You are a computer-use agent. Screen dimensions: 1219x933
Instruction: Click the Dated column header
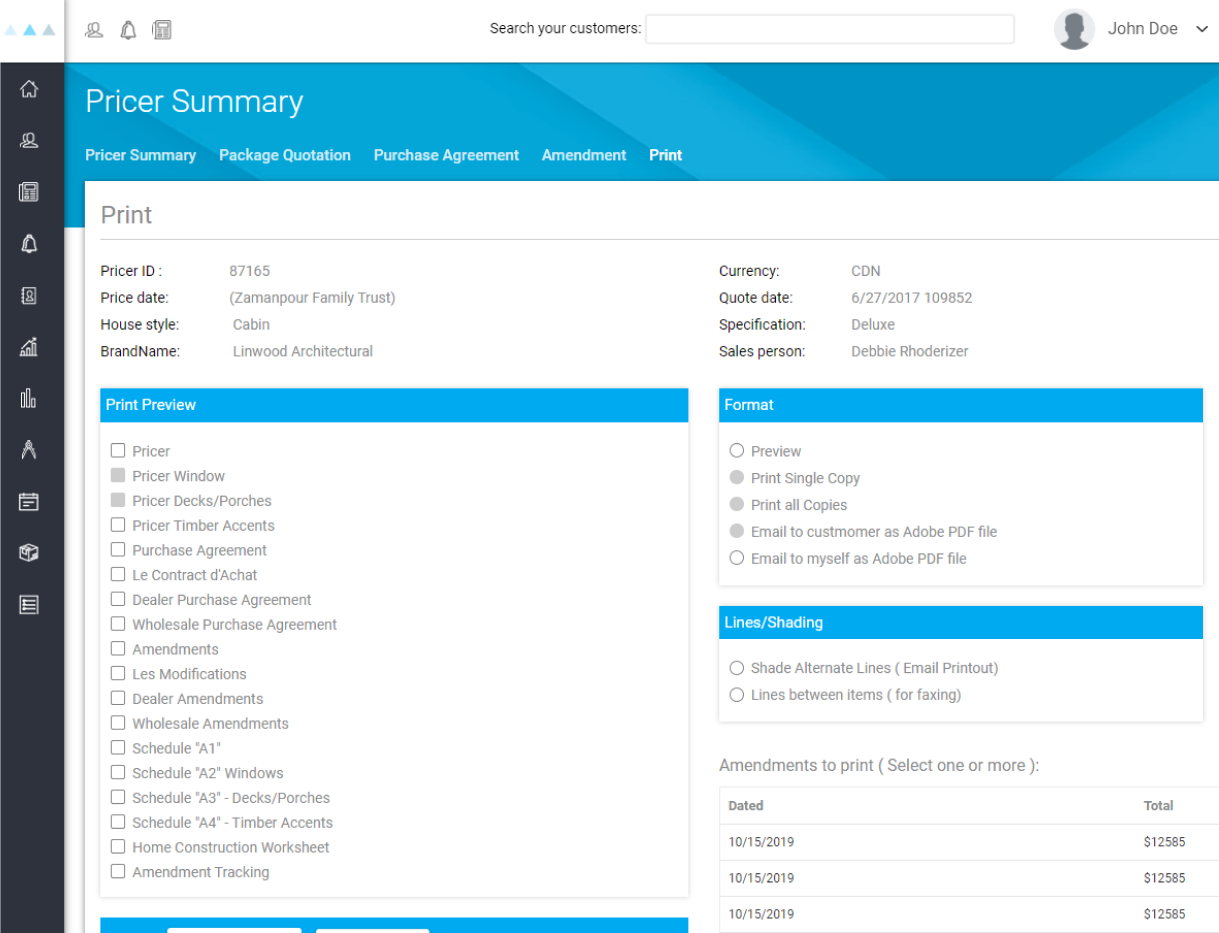pos(746,805)
